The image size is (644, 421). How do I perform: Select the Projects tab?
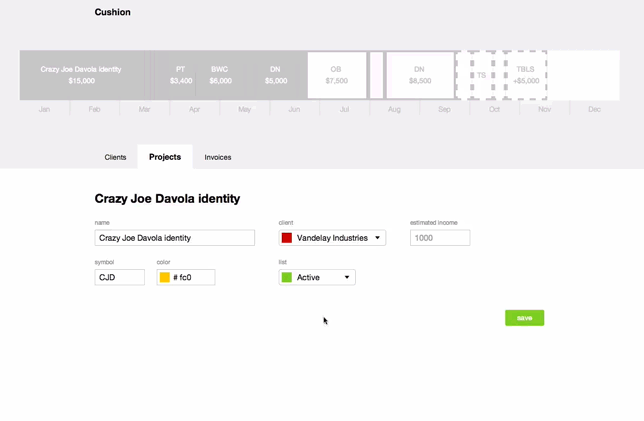point(165,157)
